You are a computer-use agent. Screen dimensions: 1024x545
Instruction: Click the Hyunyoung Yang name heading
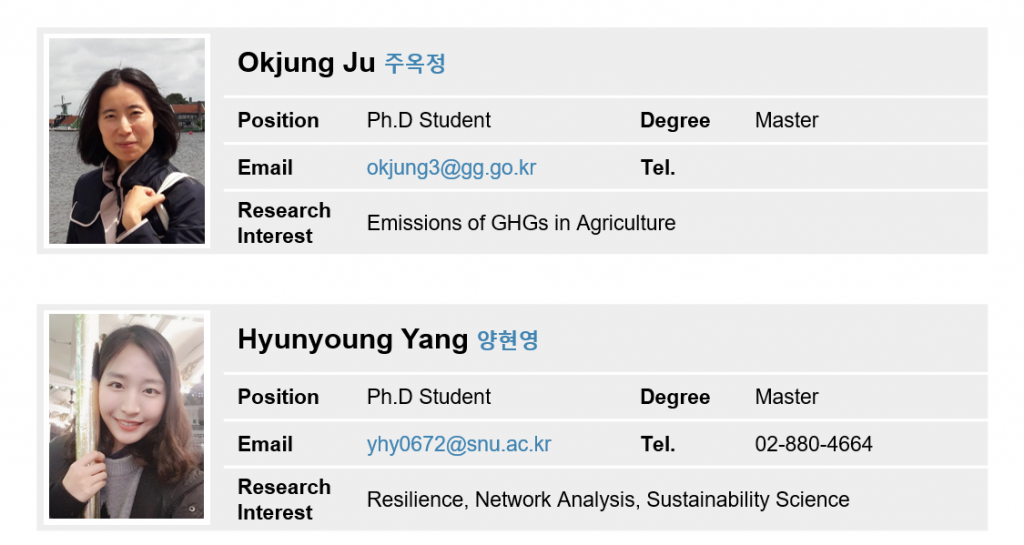click(352, 340)
